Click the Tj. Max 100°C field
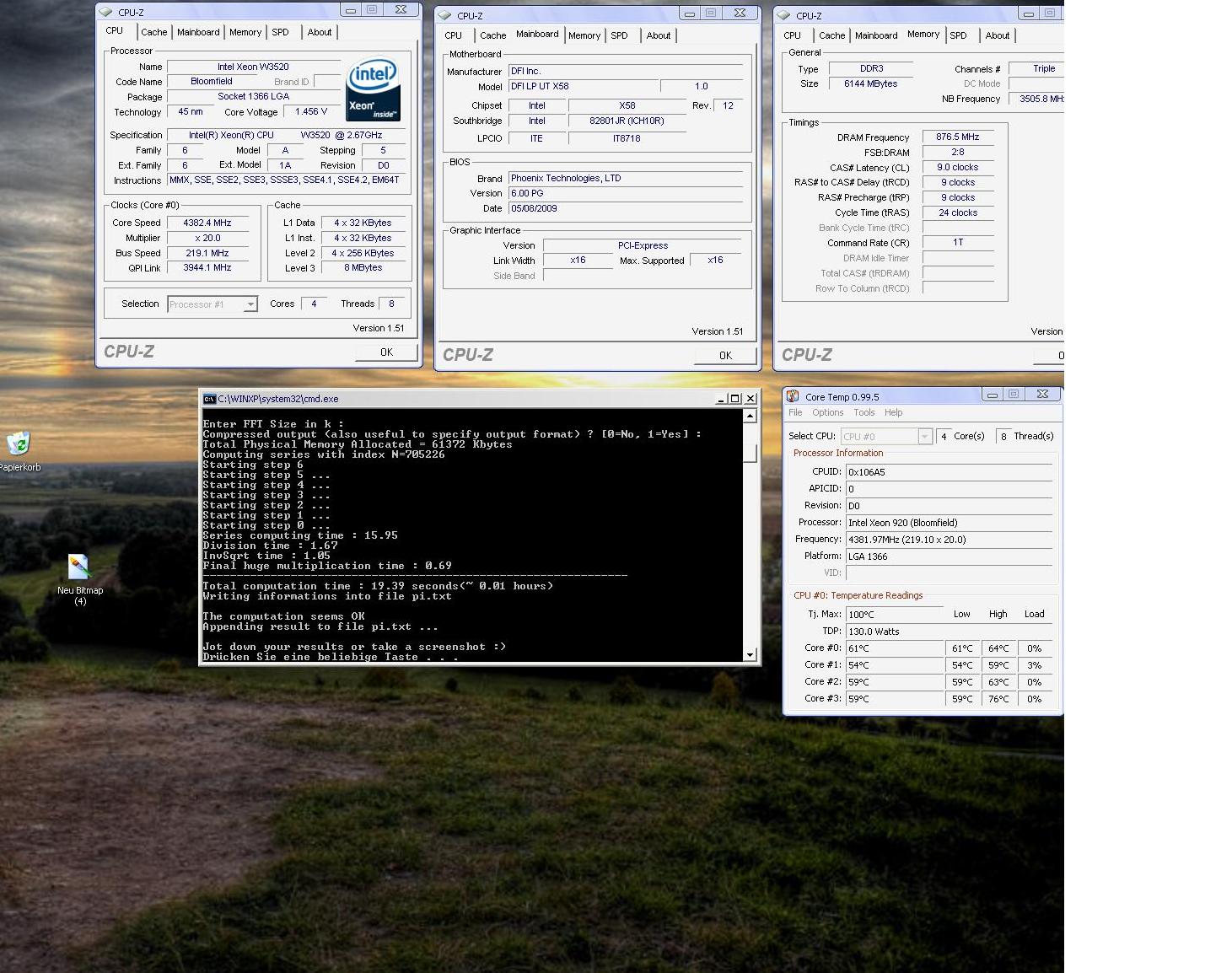 (895, 615)
